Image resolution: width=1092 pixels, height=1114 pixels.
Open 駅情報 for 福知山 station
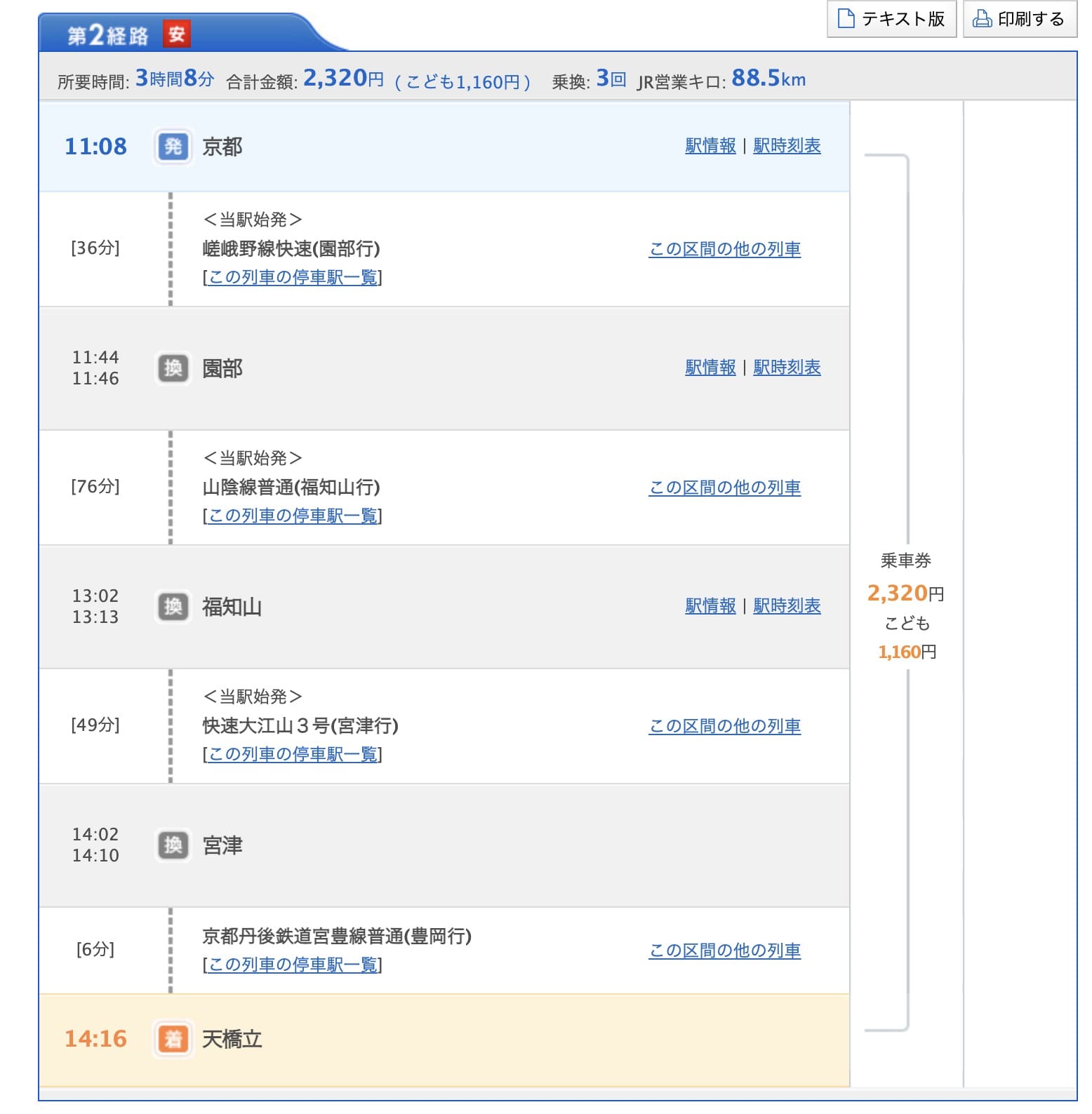tap(710, 606)
